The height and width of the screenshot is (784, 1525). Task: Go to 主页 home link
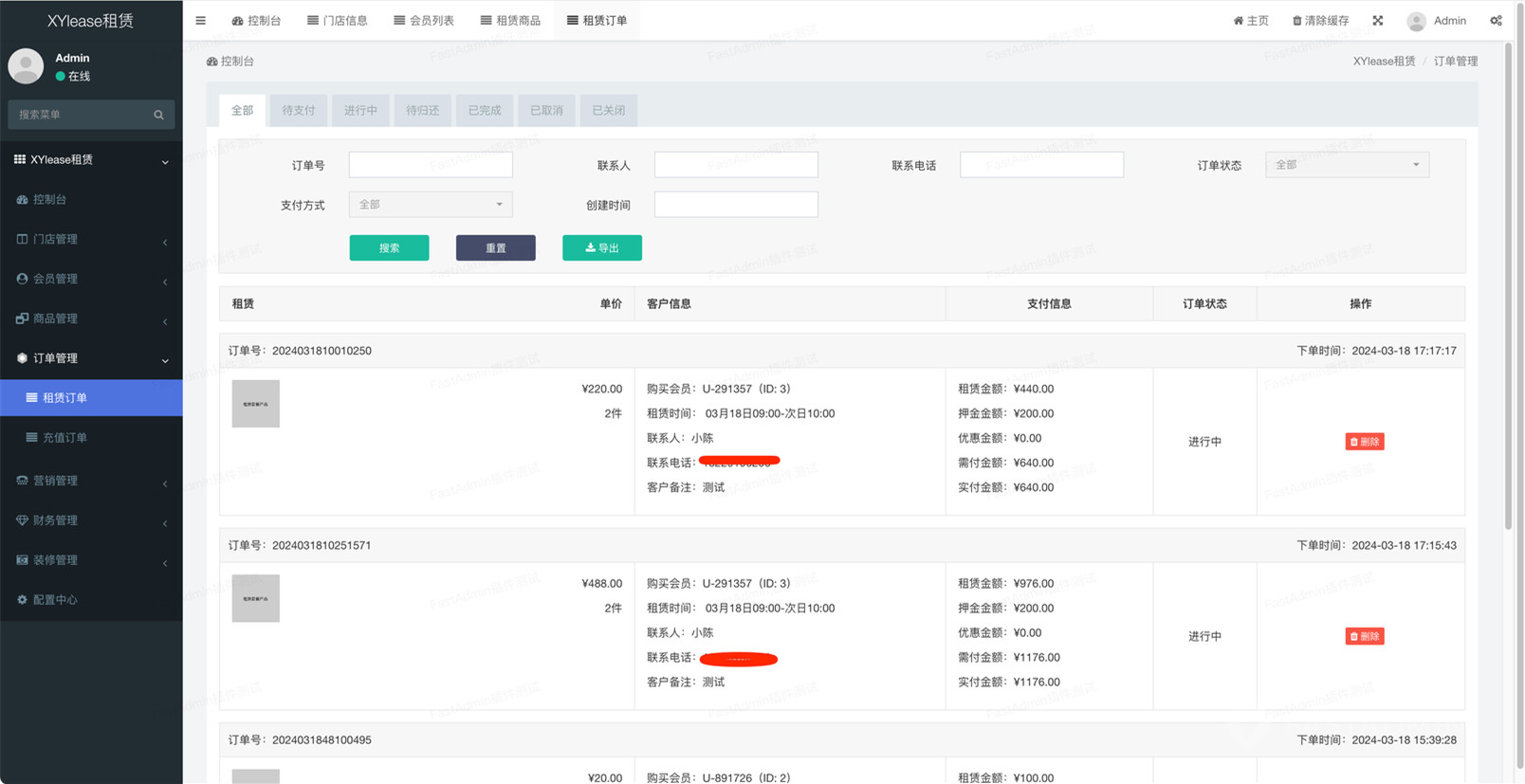(x=1251, y=20)
